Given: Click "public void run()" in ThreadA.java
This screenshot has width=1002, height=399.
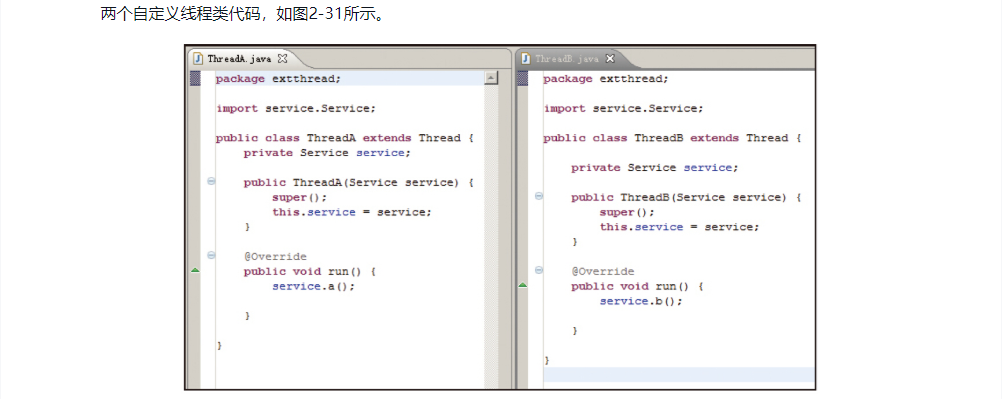Looking at the screenshot, I should pos(310,271).
